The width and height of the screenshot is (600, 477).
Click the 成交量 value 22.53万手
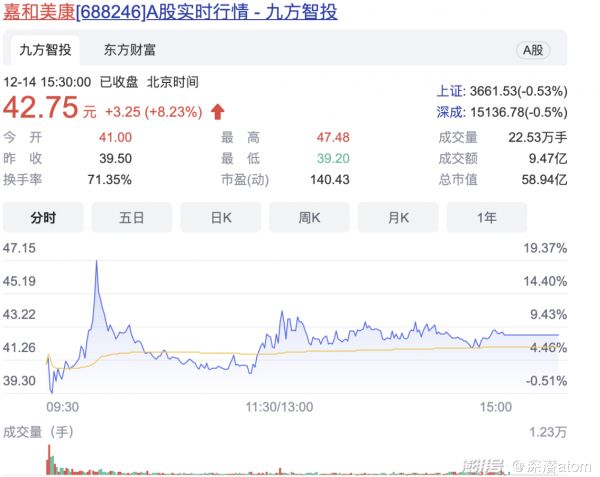coord(538,137)
